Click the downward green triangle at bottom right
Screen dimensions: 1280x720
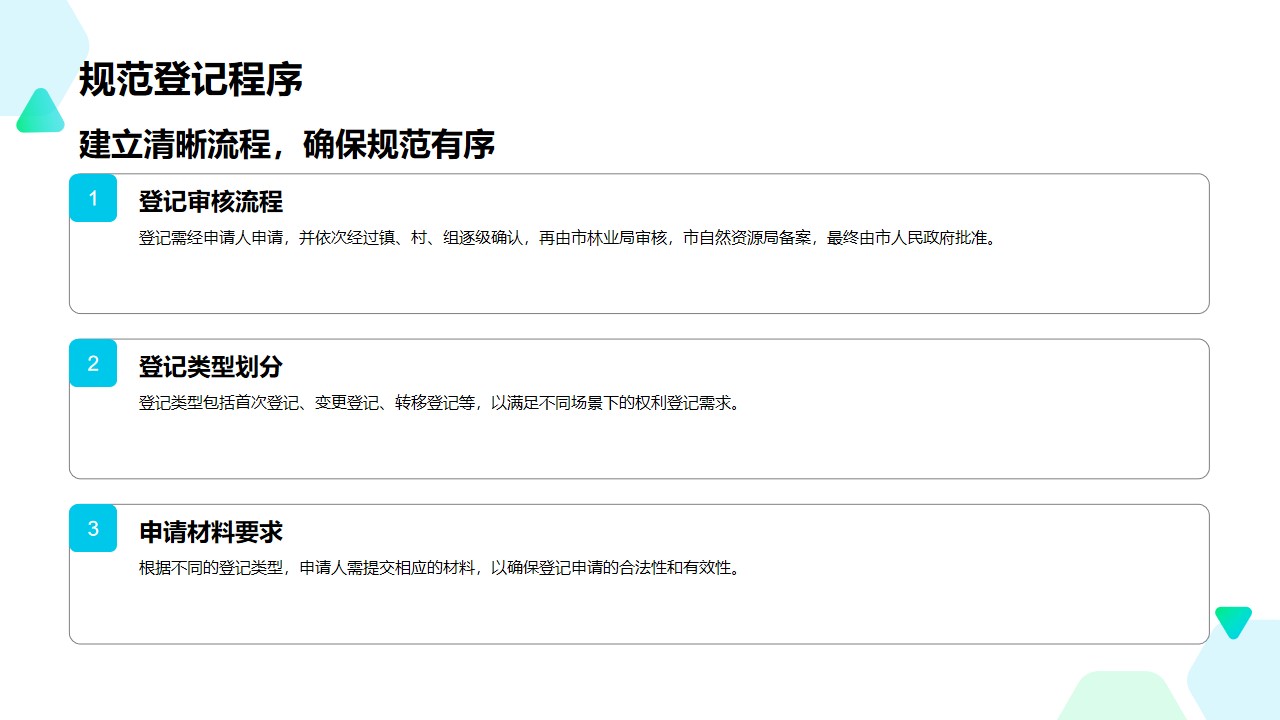pyautogui.click(x=1233, y=620)
